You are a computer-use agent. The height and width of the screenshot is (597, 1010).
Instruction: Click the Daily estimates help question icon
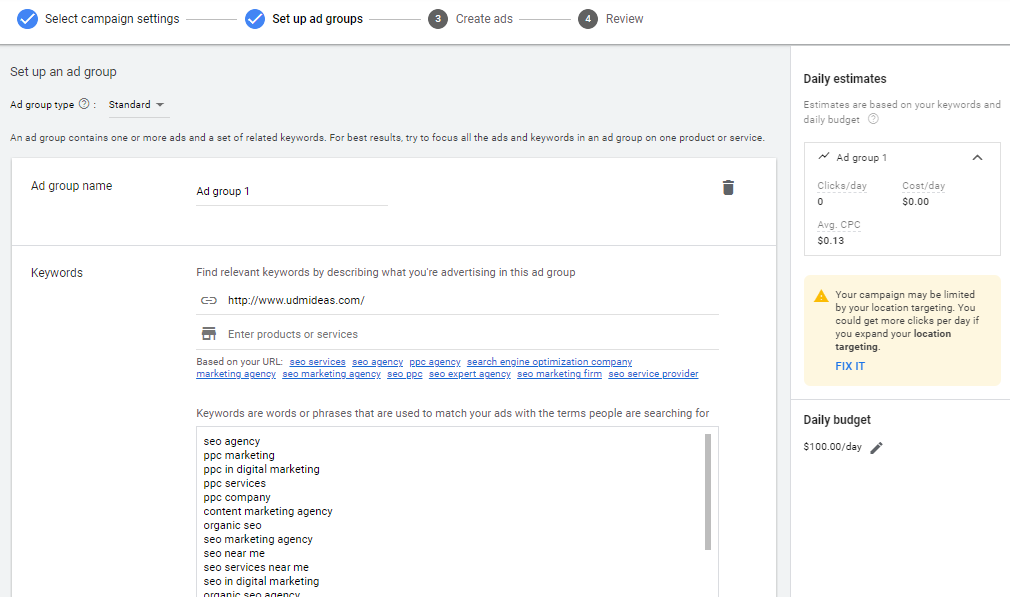[x=873, y=119]
